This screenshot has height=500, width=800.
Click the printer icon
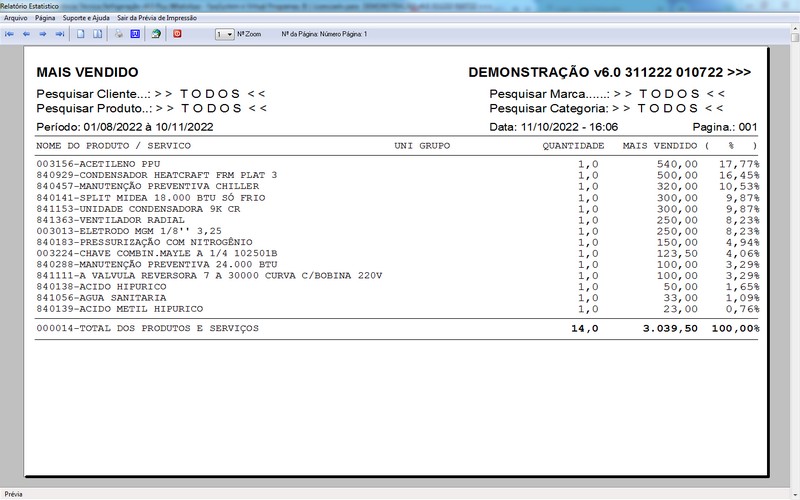[118, 34]
